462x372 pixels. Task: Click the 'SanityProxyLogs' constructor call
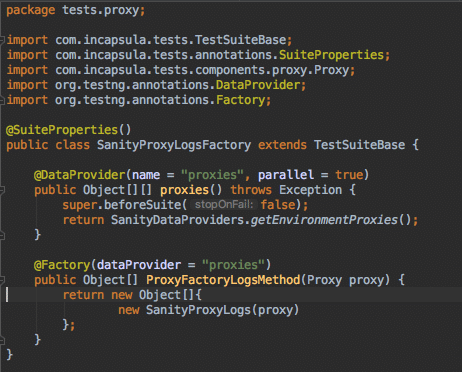[198, 310]
